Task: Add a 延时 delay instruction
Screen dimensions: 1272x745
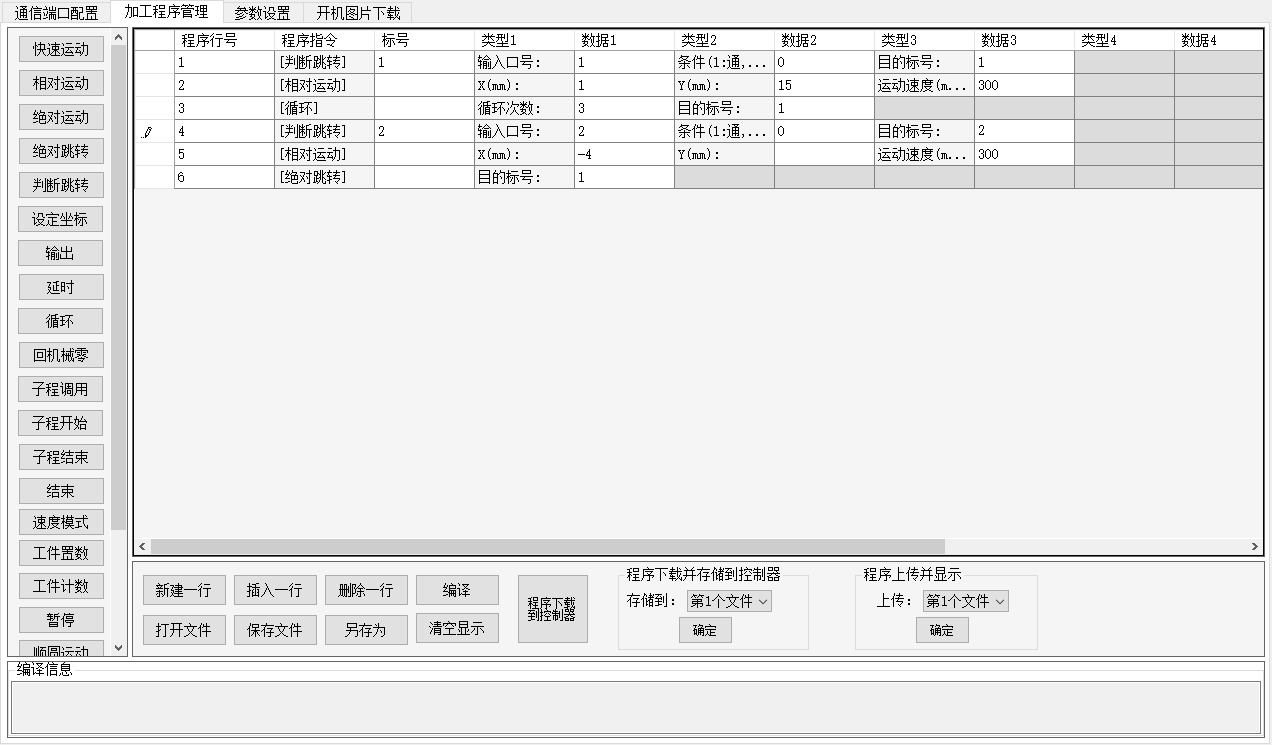Action: 61,287
